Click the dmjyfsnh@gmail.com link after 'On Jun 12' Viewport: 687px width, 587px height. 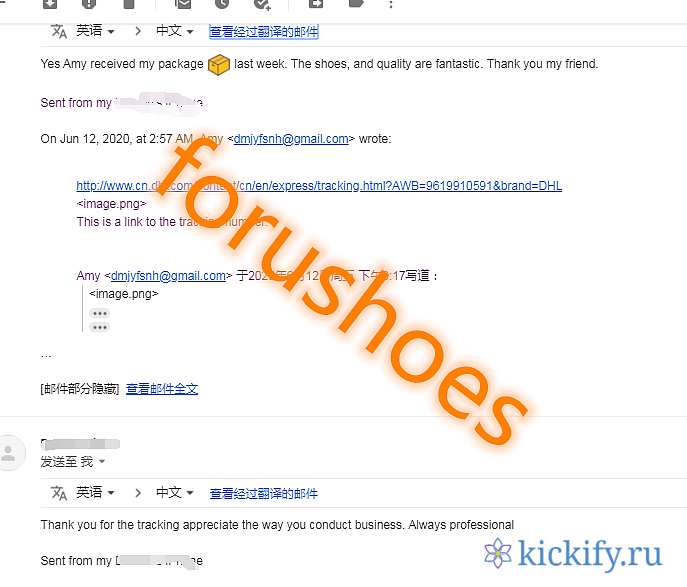[x=291, y=139]
